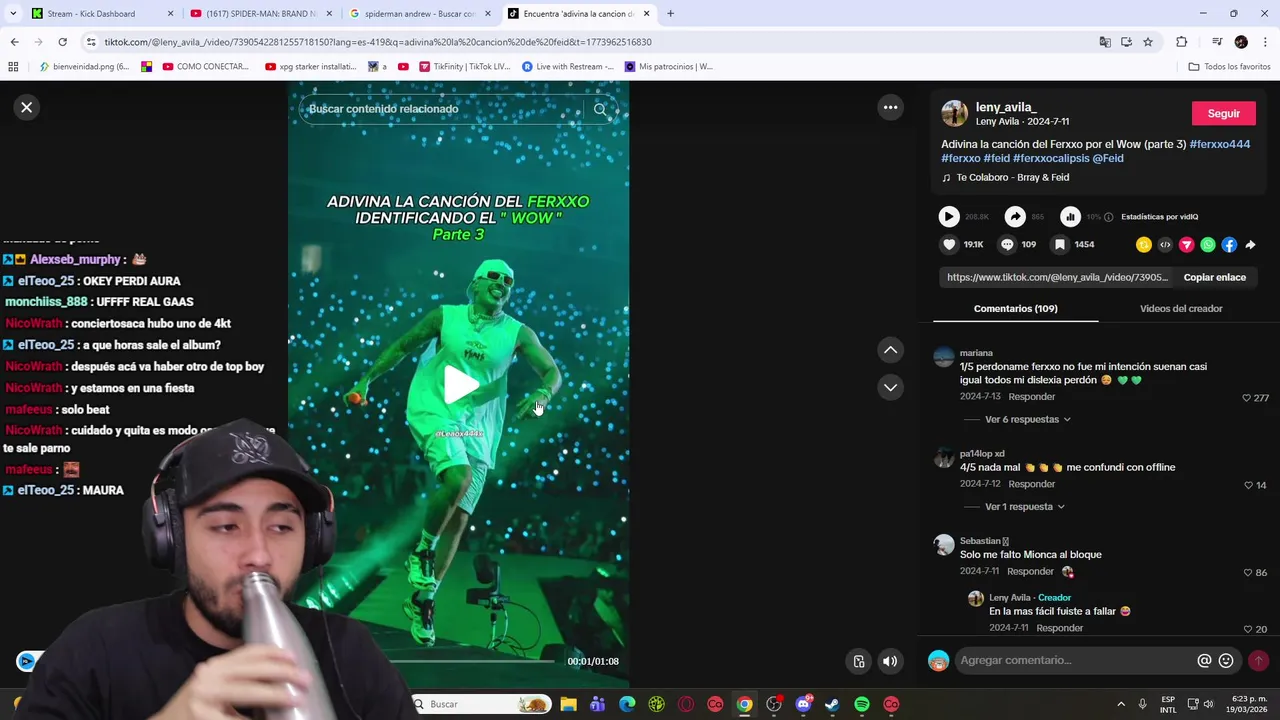Open Discord from taskbar
Screen dimensions: 1280x720
[803, 704]
